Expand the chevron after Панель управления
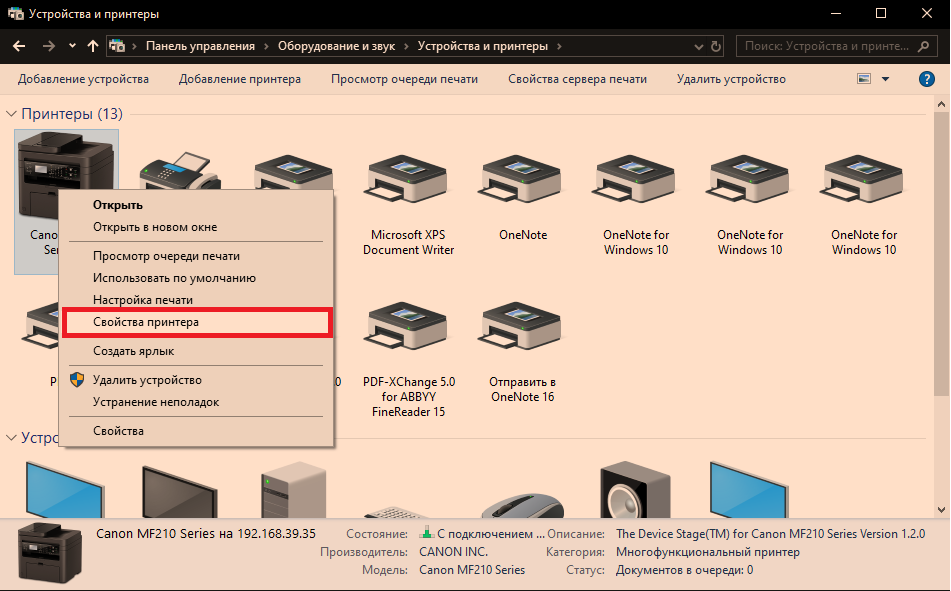 pyautogui.click(x=266, y=46)
